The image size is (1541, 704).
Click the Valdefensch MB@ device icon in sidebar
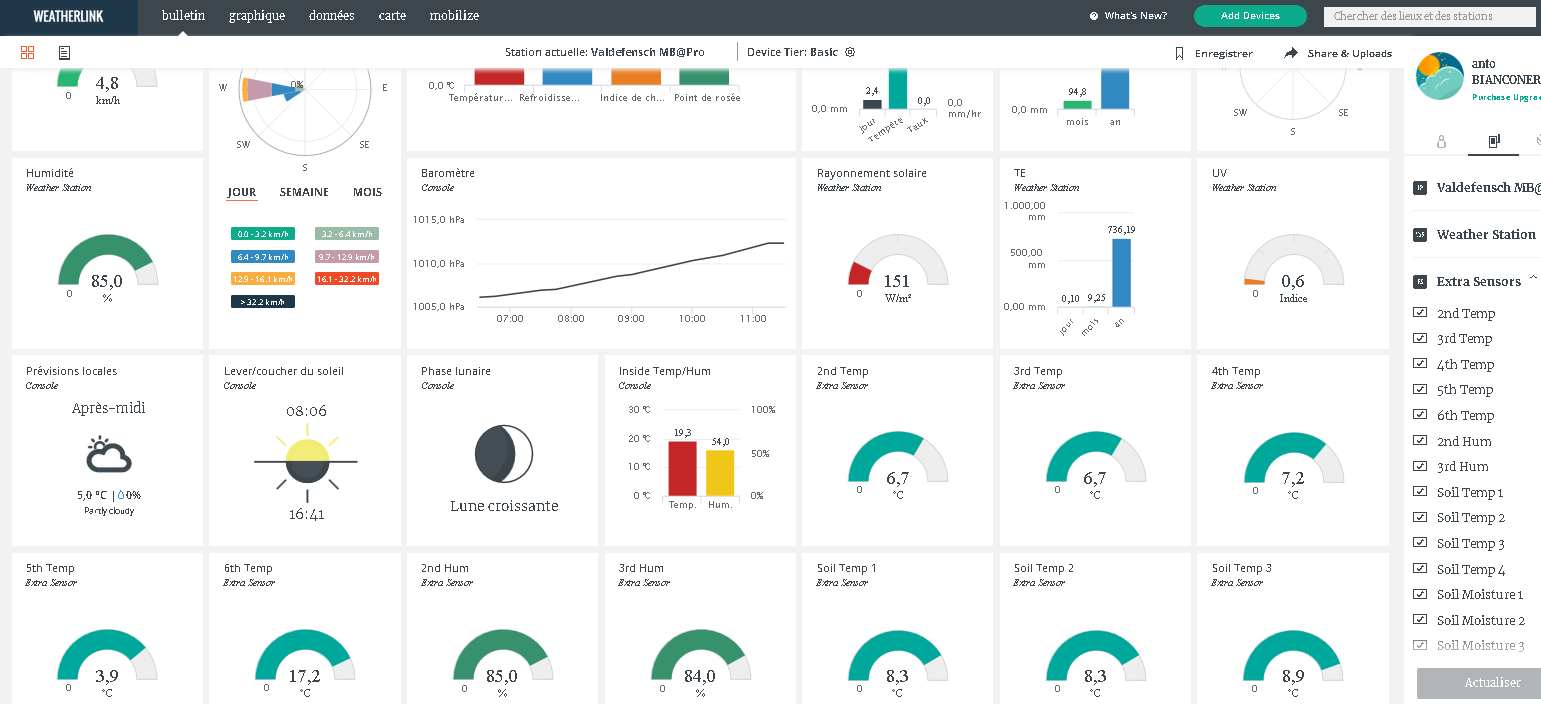pos(1420,188)
